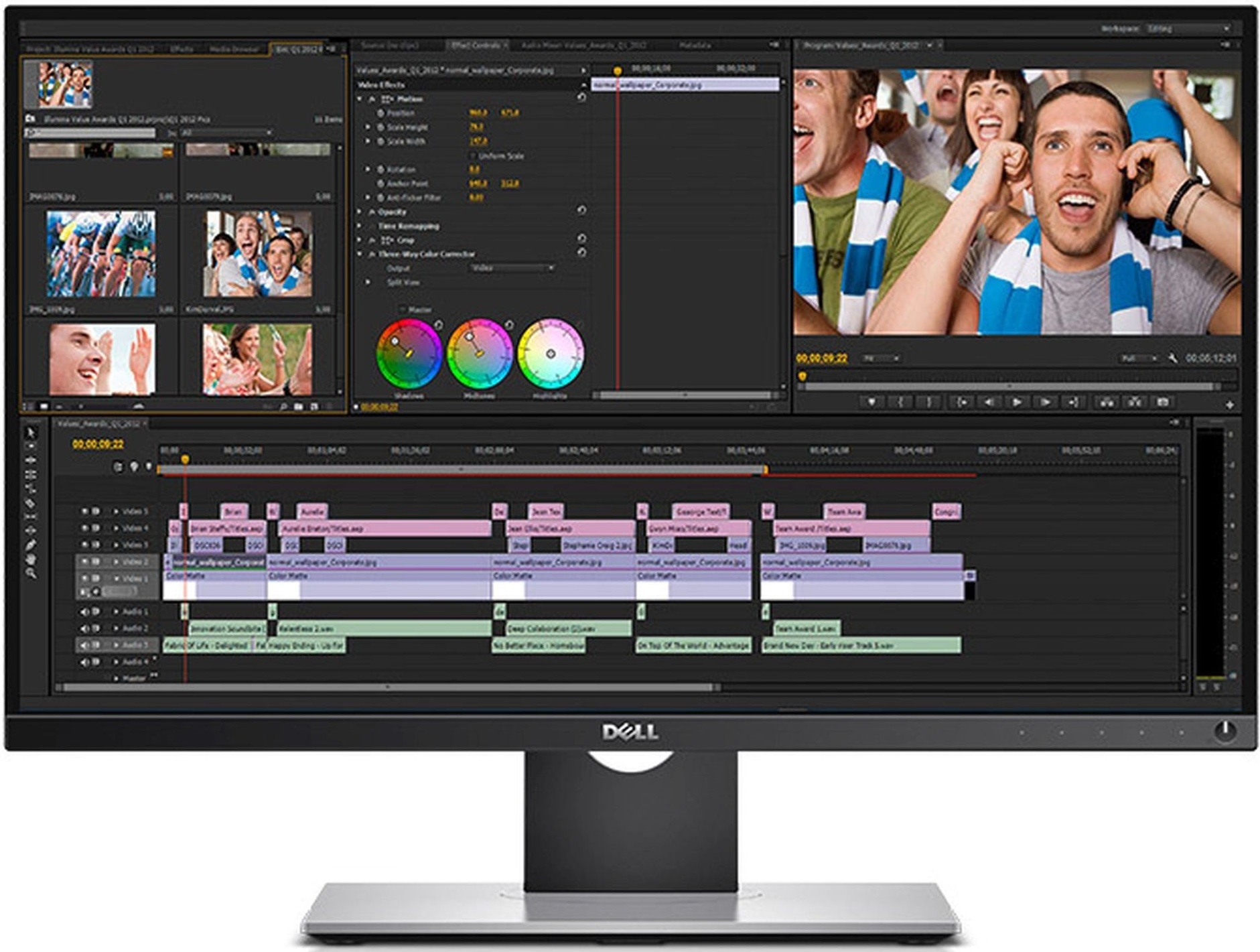Switch to the Audio Mixer tab

click(x=583, y=46)
